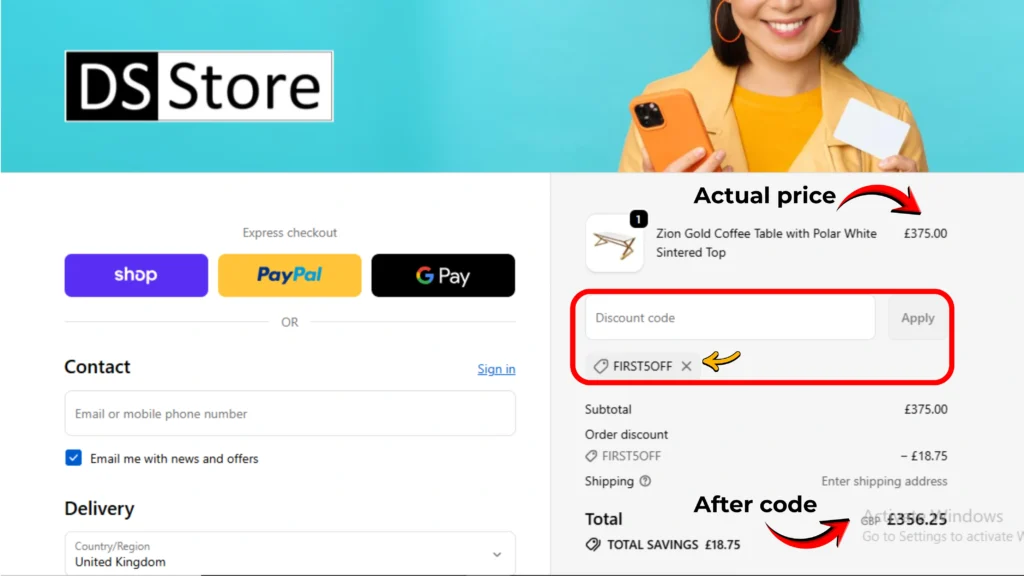Viewport: 1024px width, 576px height.
Task: Pay with PayPal express checkout
Action: click(289, 275)
